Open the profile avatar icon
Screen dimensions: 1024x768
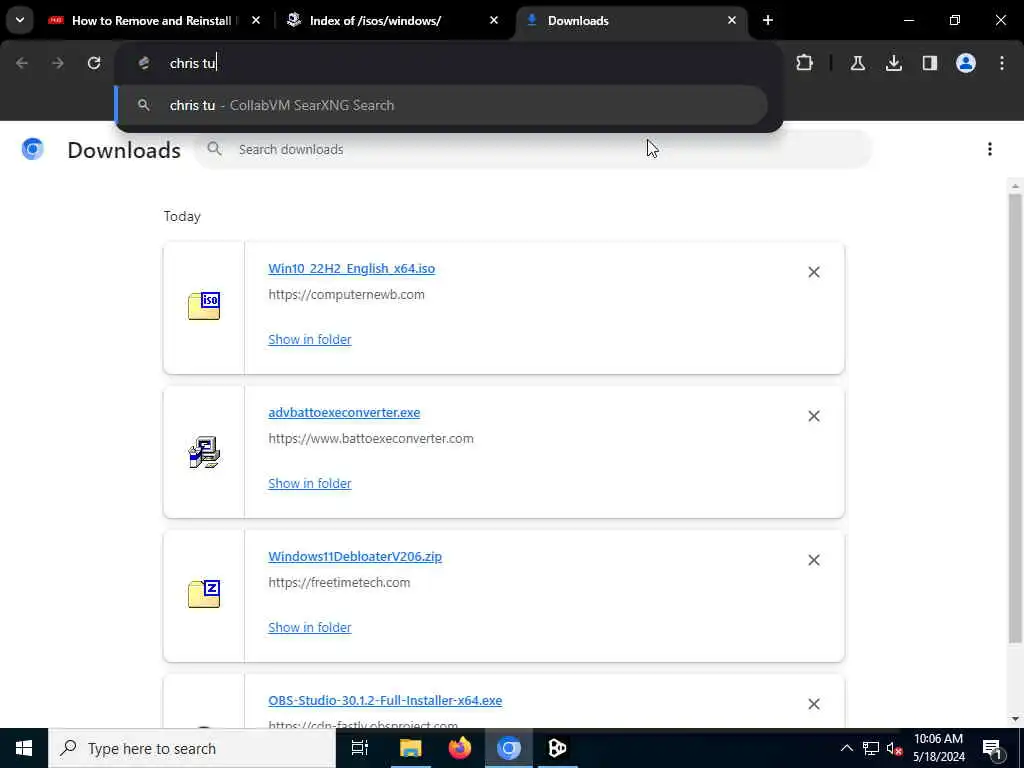point(966,63)
